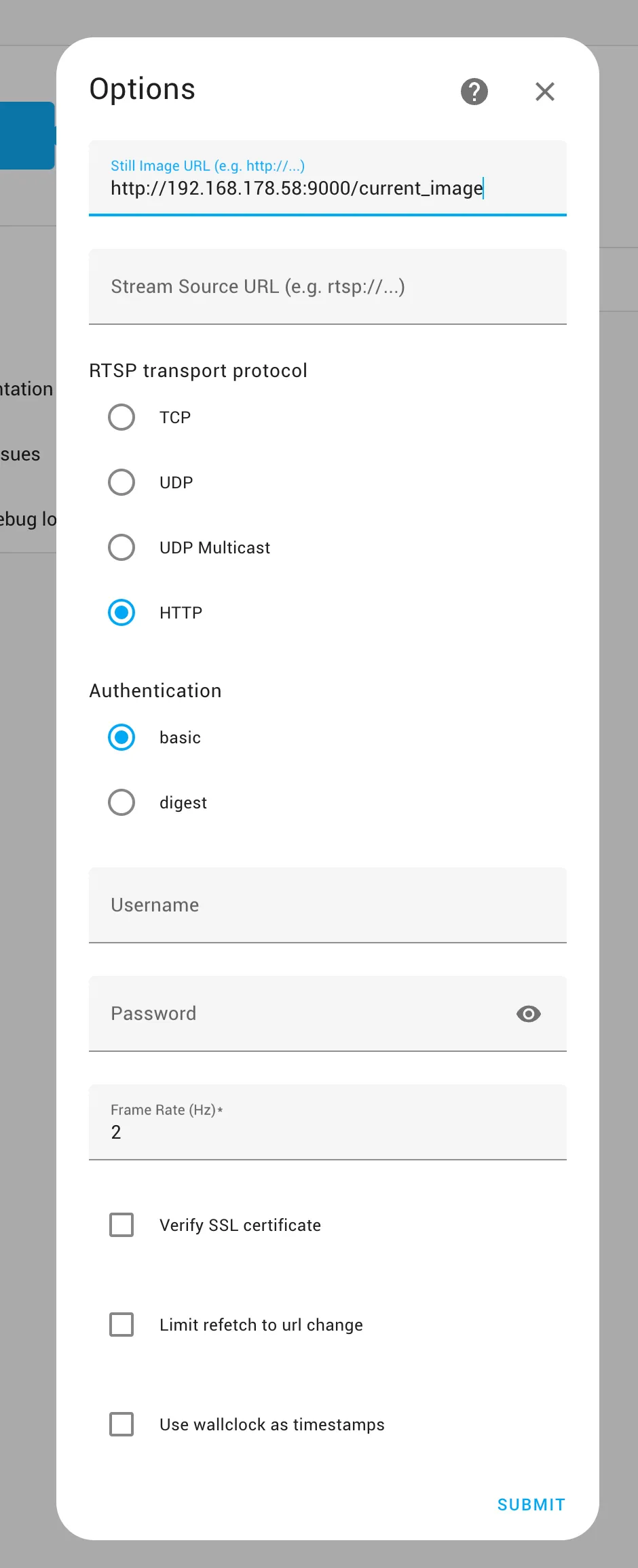The width and height of the screenshot is (638, 1568).
Task: Check Limit refetch to url change
Action: point(121,1325)
